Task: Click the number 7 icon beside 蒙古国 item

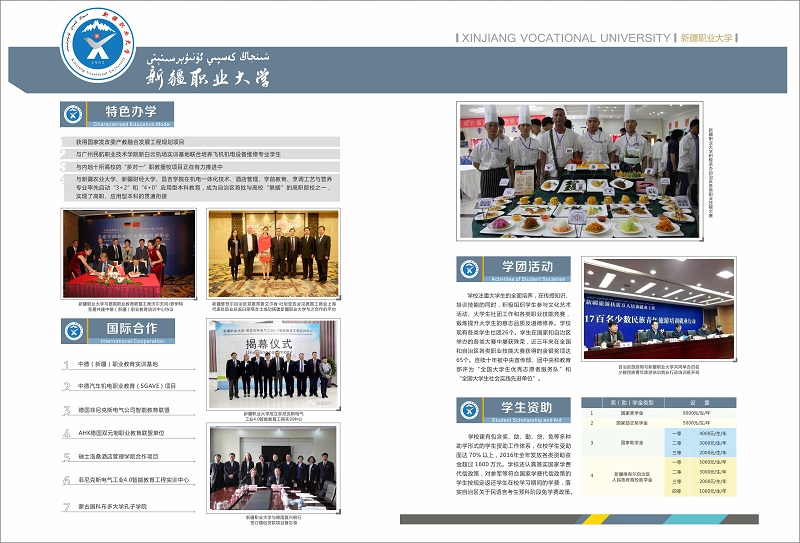Action: click(x=66, y=507)
